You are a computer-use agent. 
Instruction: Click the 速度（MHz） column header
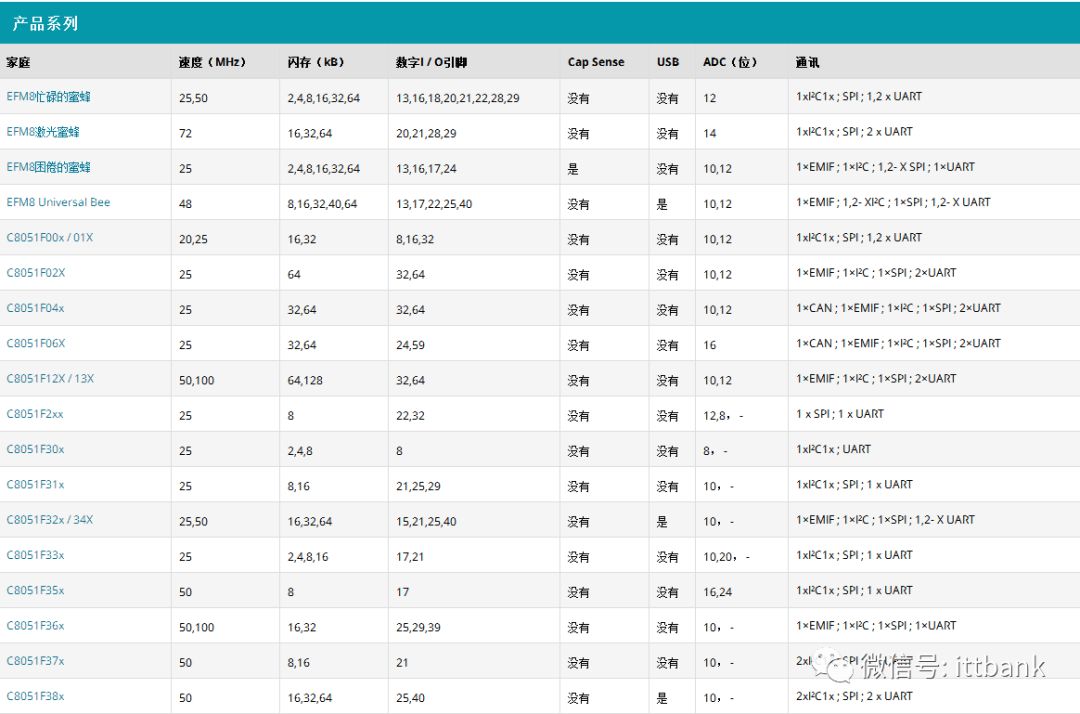(x=212, y=62)
